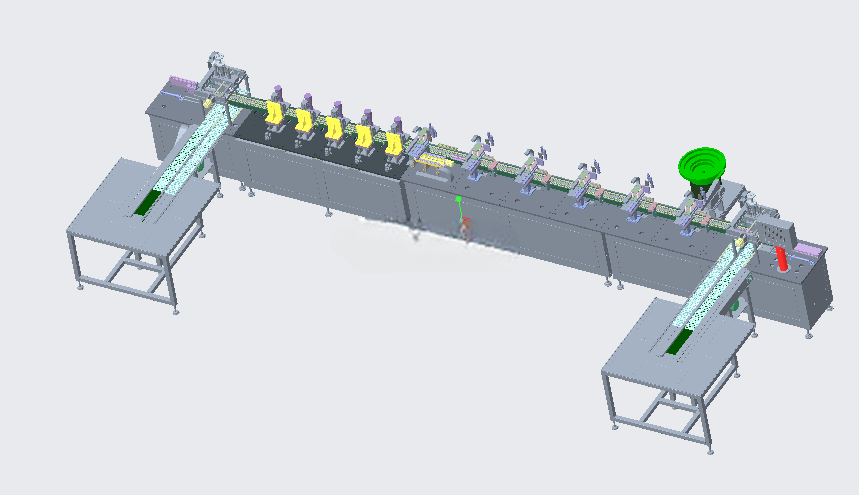Pick the middle yellow press guard

(x=334, y=128)
